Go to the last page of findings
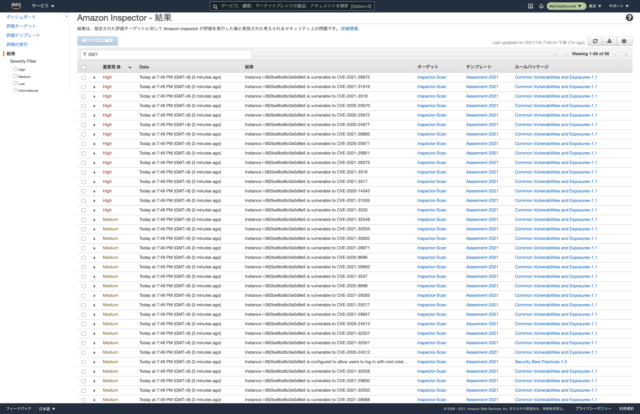 pos(626,54)
